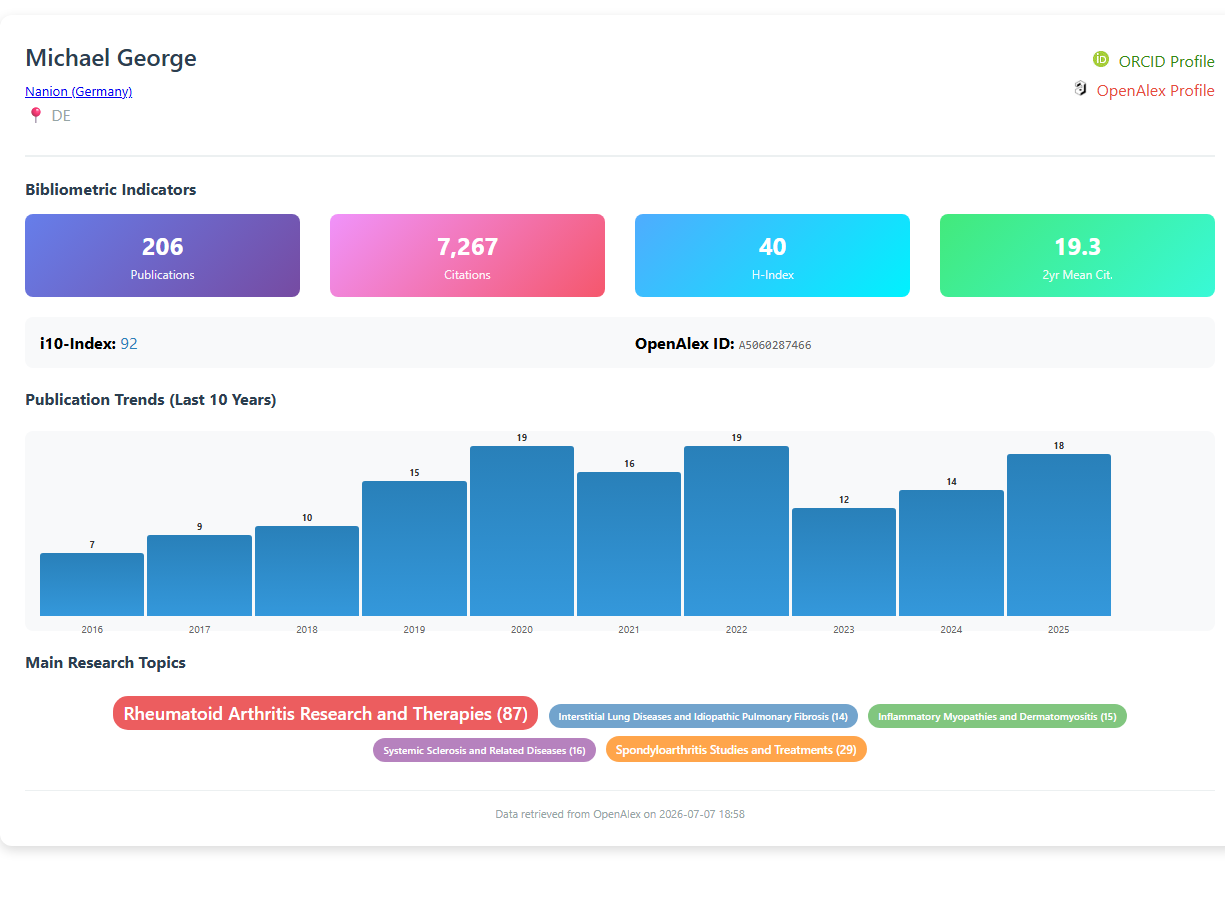The height and width of the screenshot is (904, 1225).
Task: Click the Systemic Sclerosis and Related Diseases tag
Action: coord(484,750)
